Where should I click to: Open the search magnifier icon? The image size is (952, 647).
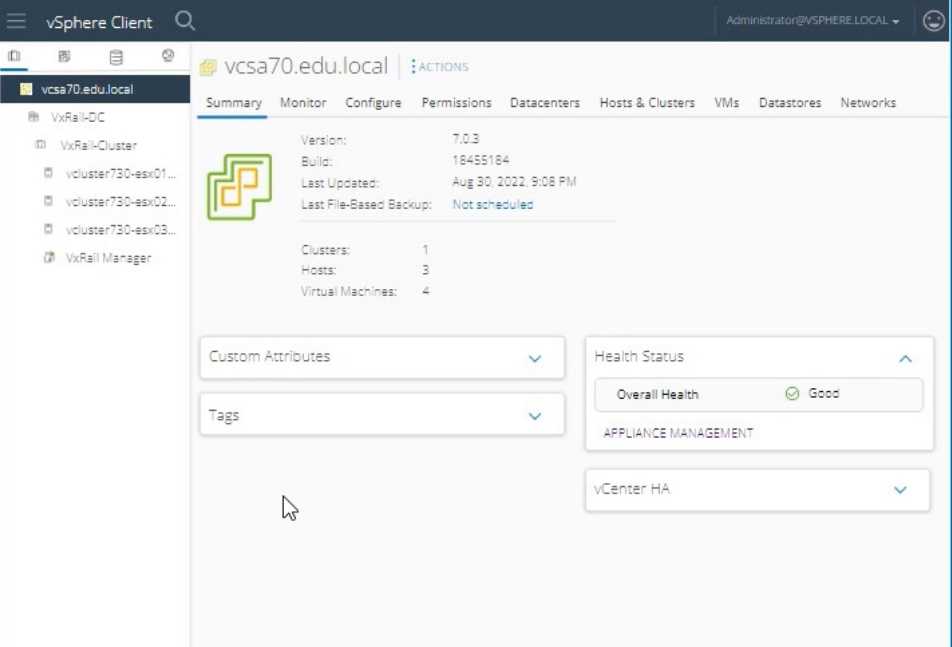185,21
